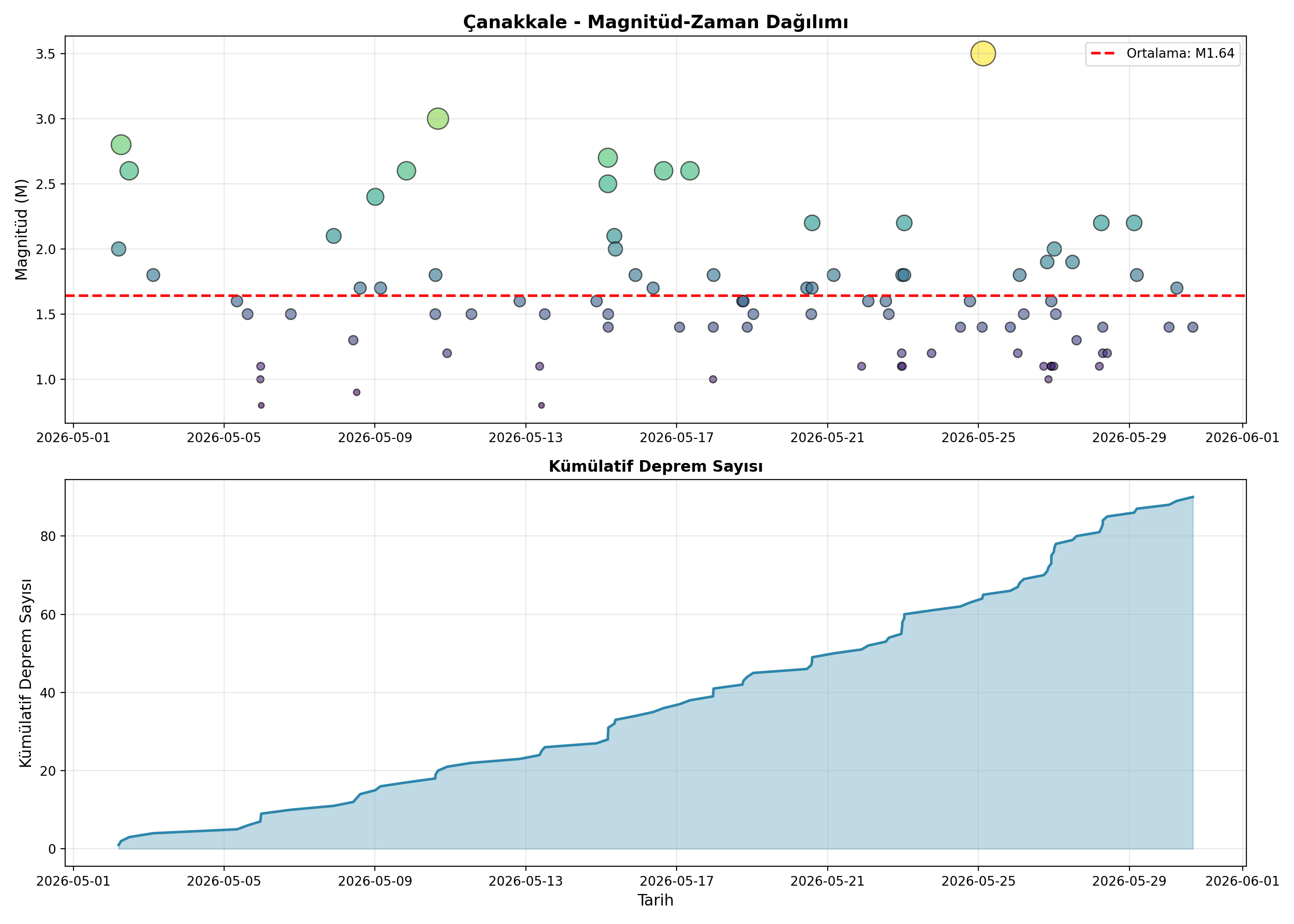Viewport: 1294px width, 924px height.
Task: Select the 2.0 tick on the magnitude axis
Action: coord(46,249)
